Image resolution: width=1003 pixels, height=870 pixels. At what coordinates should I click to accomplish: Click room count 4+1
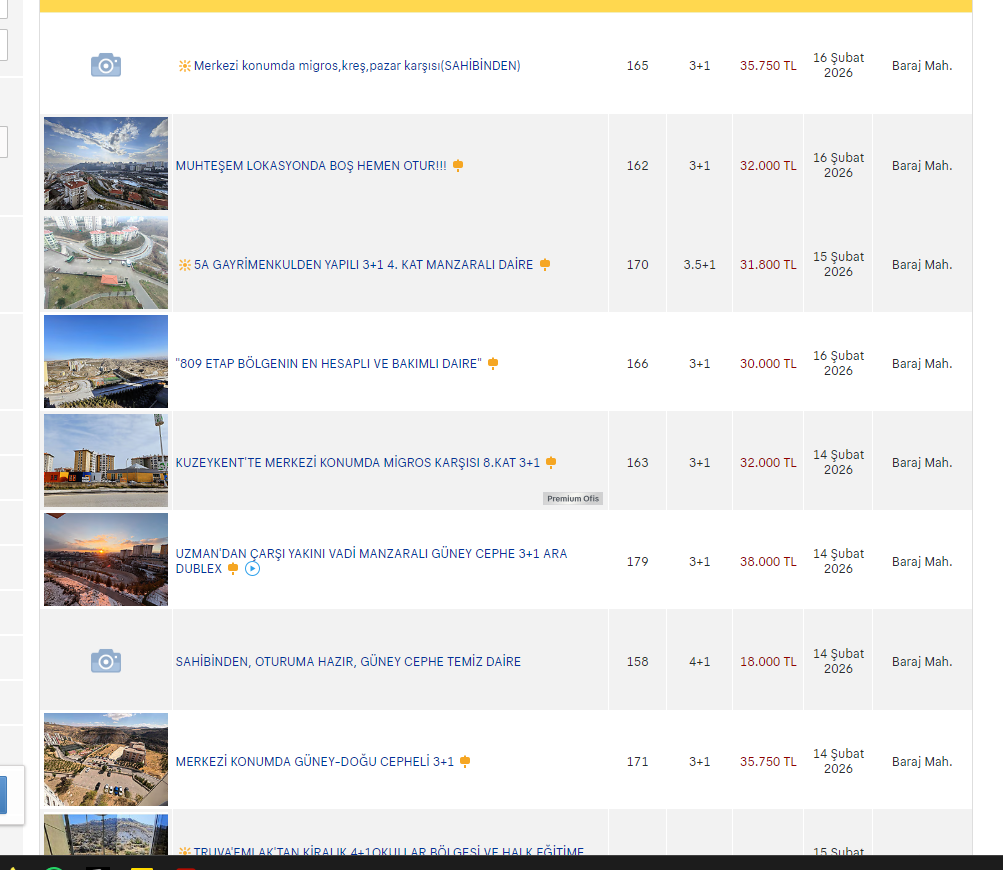699,661
